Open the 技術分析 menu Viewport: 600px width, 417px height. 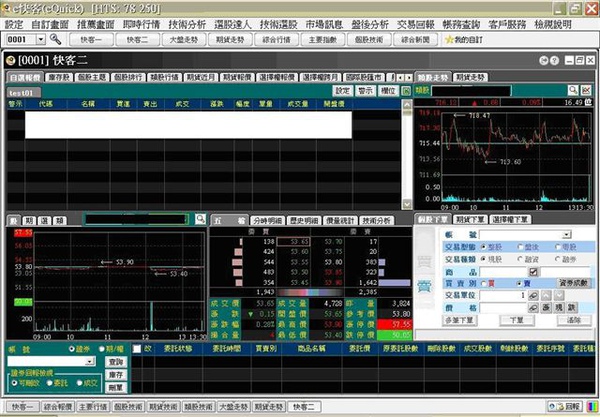click(x=187, y=24)
